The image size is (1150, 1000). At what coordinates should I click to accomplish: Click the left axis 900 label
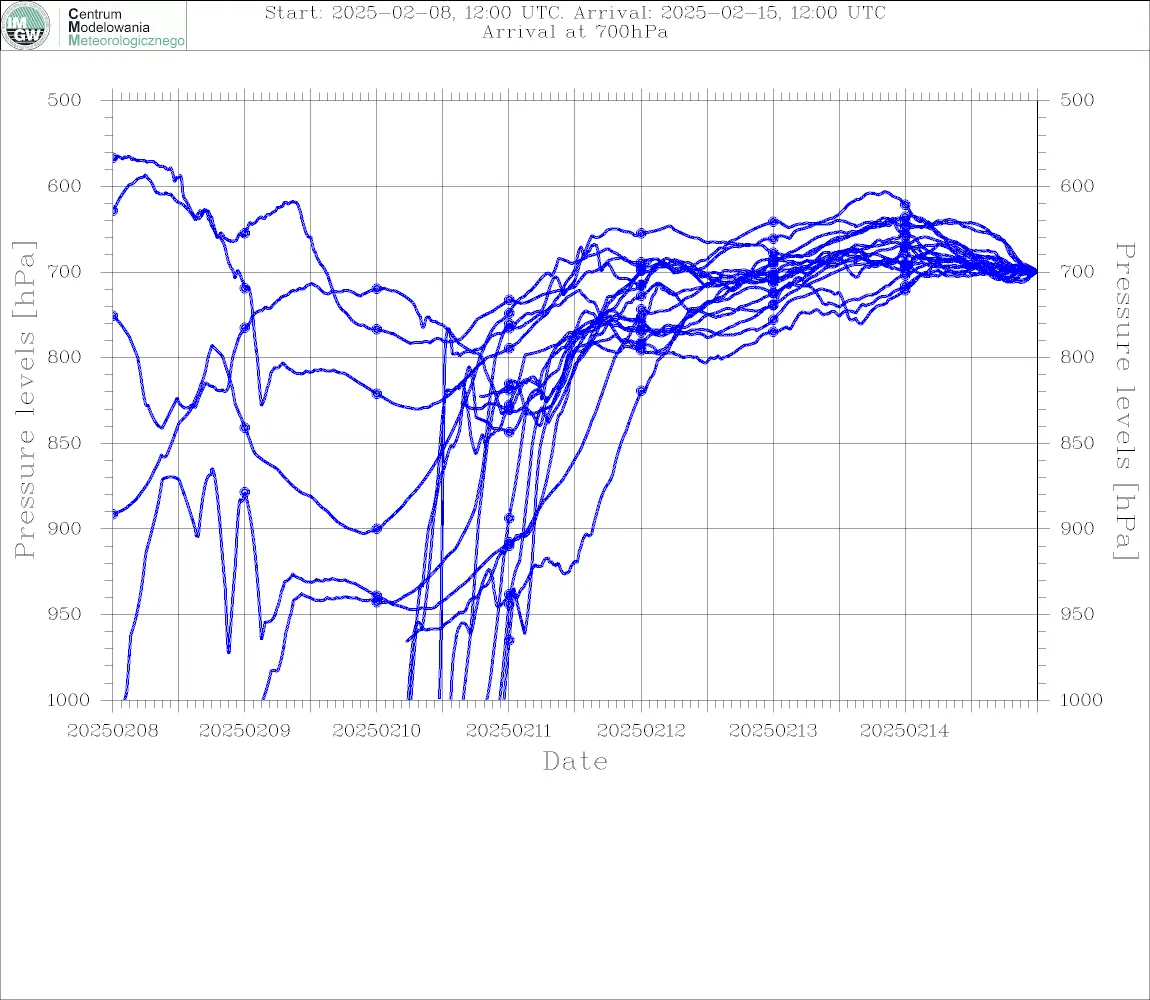click(x=65, y=528)
